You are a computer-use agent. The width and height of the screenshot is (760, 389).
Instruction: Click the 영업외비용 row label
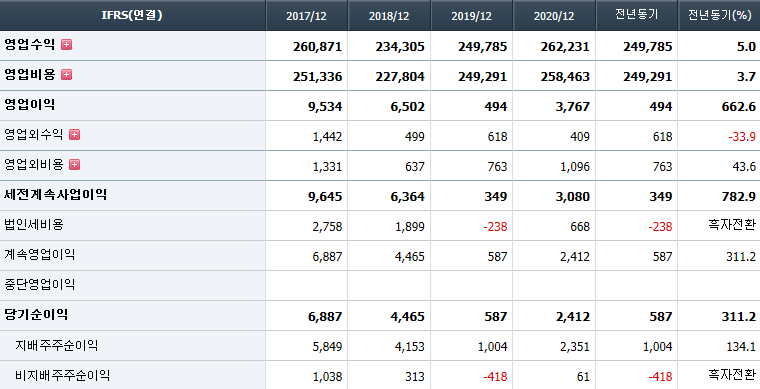point(33,165)
